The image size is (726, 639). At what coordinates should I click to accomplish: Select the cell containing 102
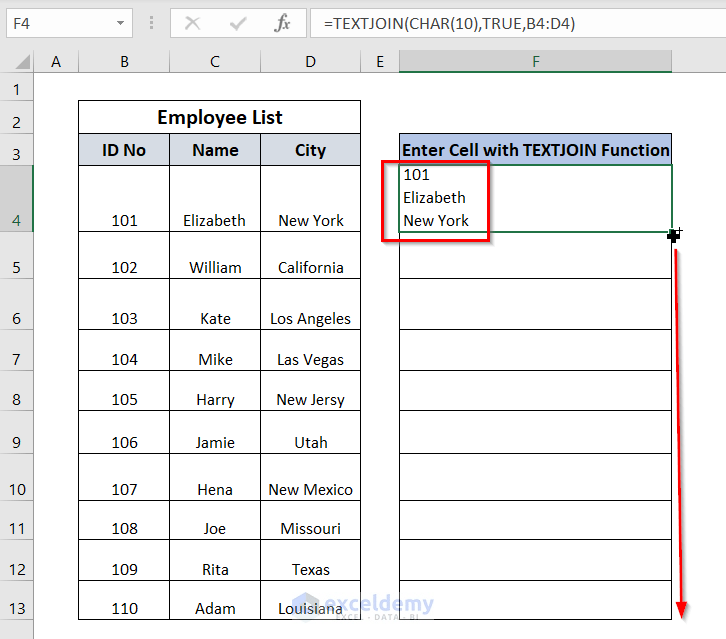pos(124,255)
